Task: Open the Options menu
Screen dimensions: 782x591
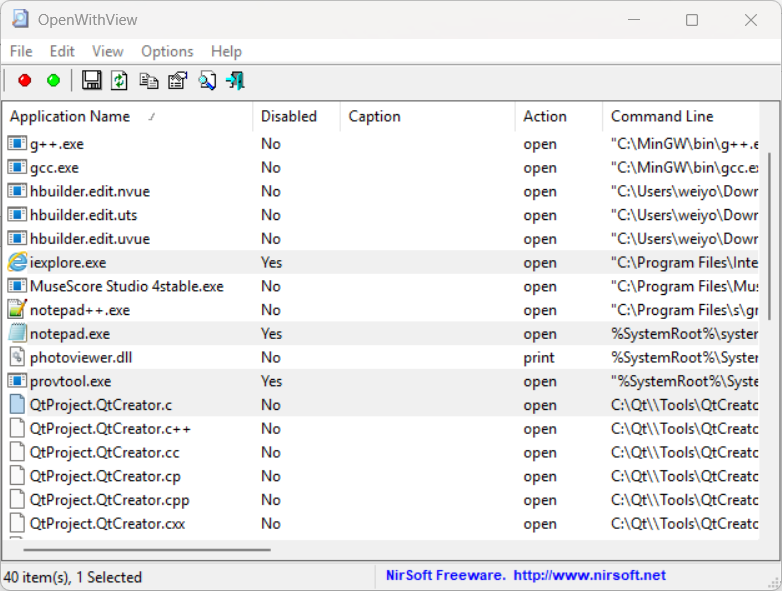Action: (x=167, y=51)
